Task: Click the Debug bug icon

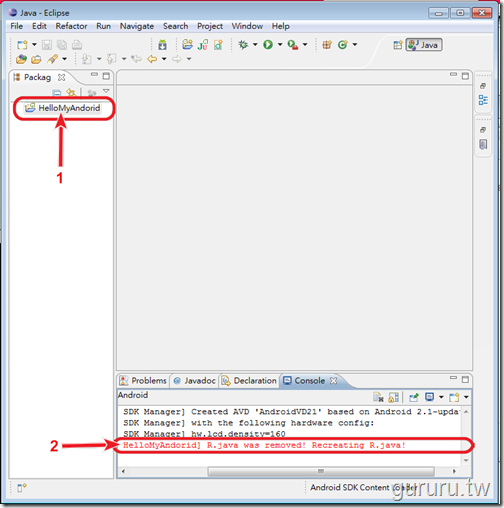Action: click(243, 45)
